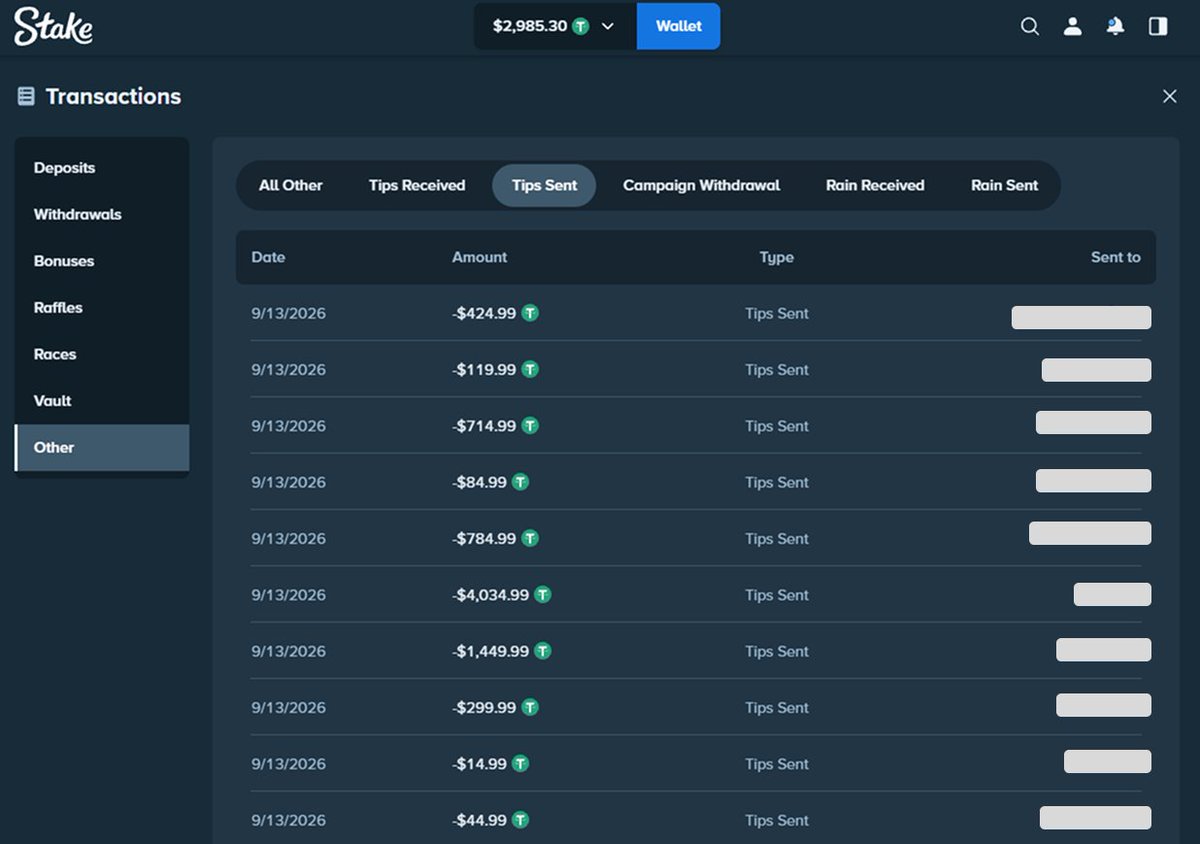Click the Sent to column header
The width and height of the screenshot is (1200, 844).
click(x=1115, y=257)
